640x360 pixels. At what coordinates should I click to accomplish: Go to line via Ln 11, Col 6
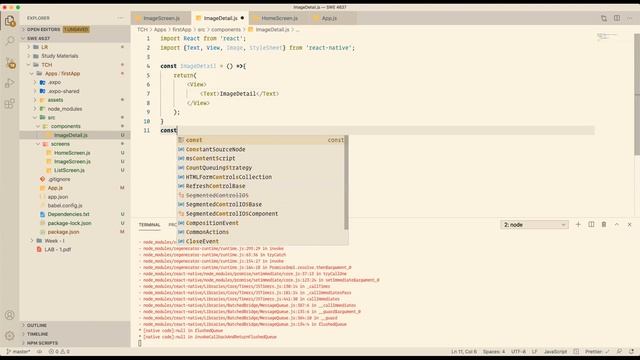coord(464,351)
